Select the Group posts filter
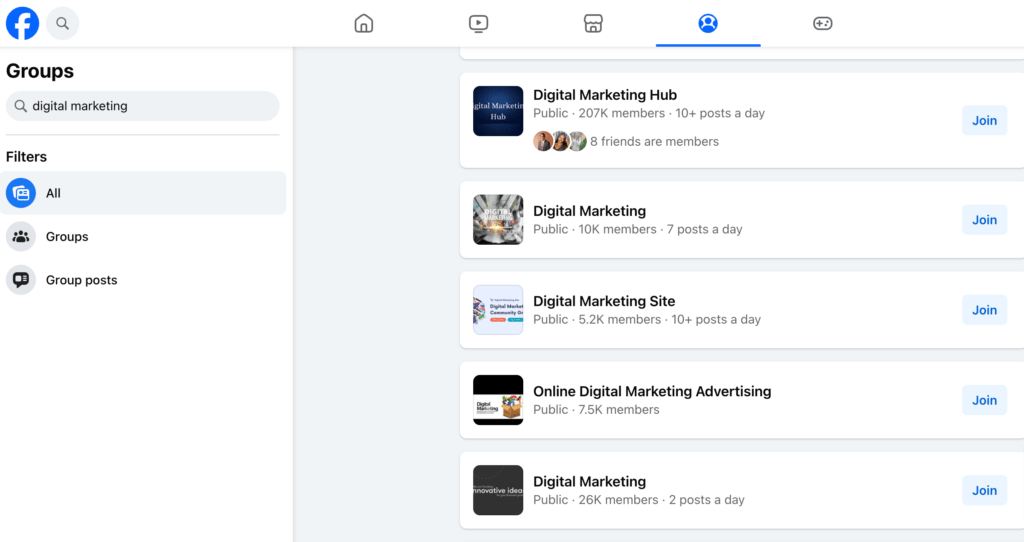Image resolution: width=1024 pixels, height=542 pixels. (143, 279)
